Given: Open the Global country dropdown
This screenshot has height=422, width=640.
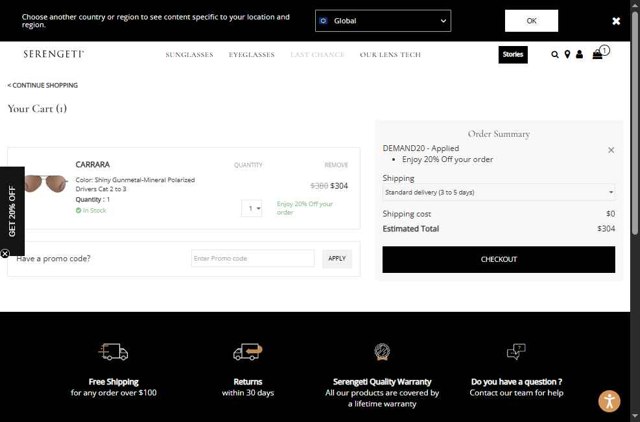Looking at the screenshot, I should [x=383, y=21].
